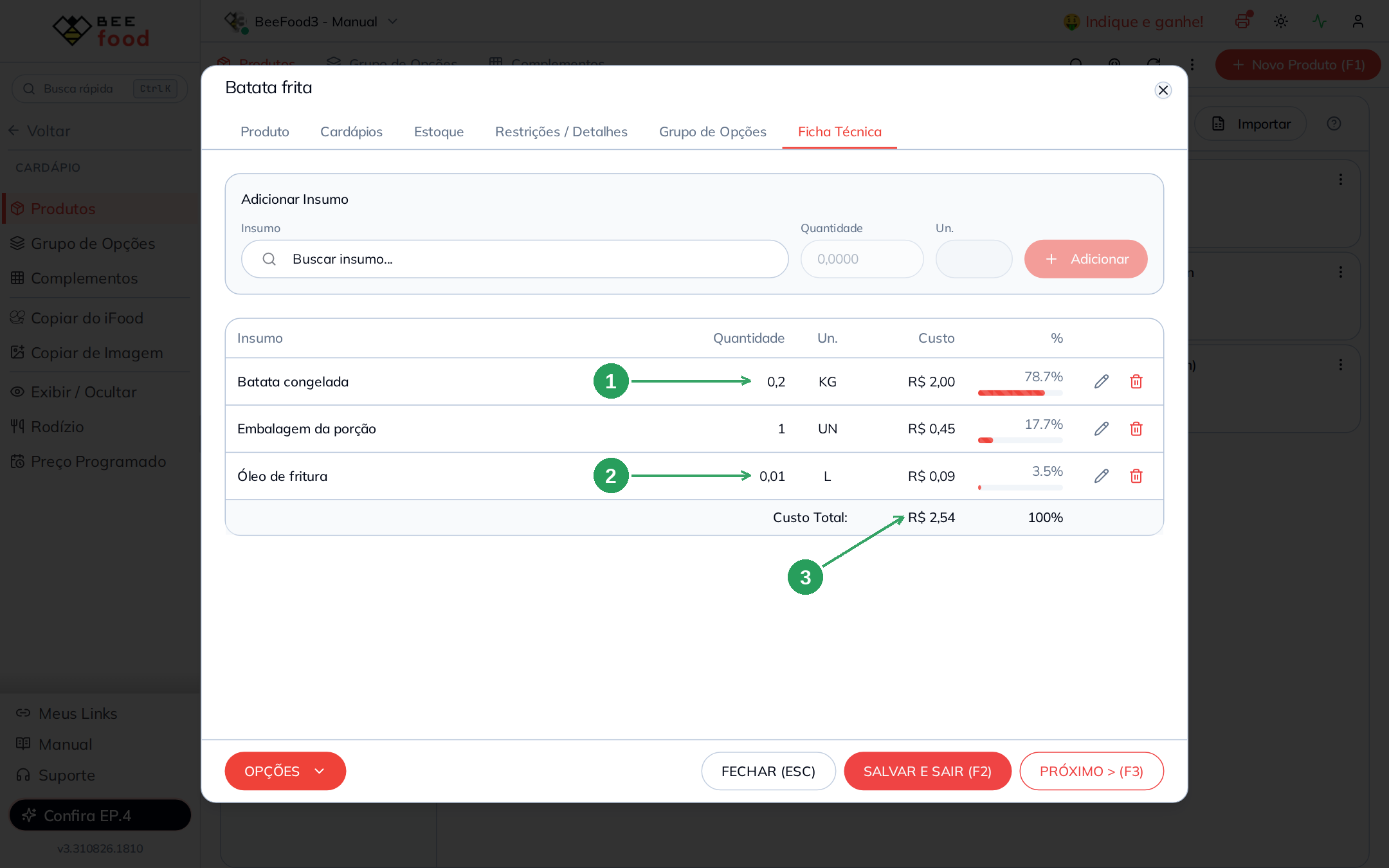This screenshot has height=868, width=1389.
Task: Open the Un. unit selector
Action: (x=974, y=259)
